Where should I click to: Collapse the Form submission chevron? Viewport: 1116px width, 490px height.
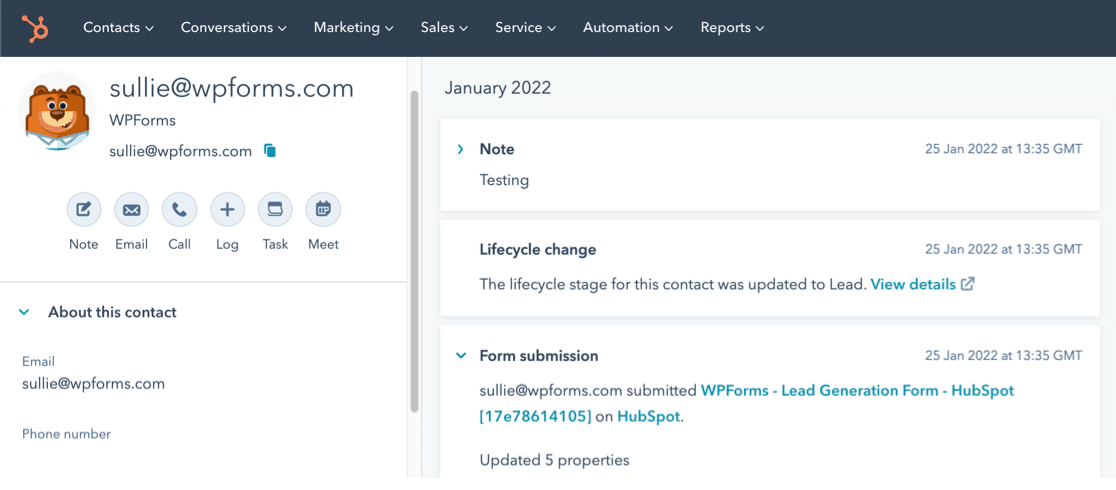pos(460,355)
